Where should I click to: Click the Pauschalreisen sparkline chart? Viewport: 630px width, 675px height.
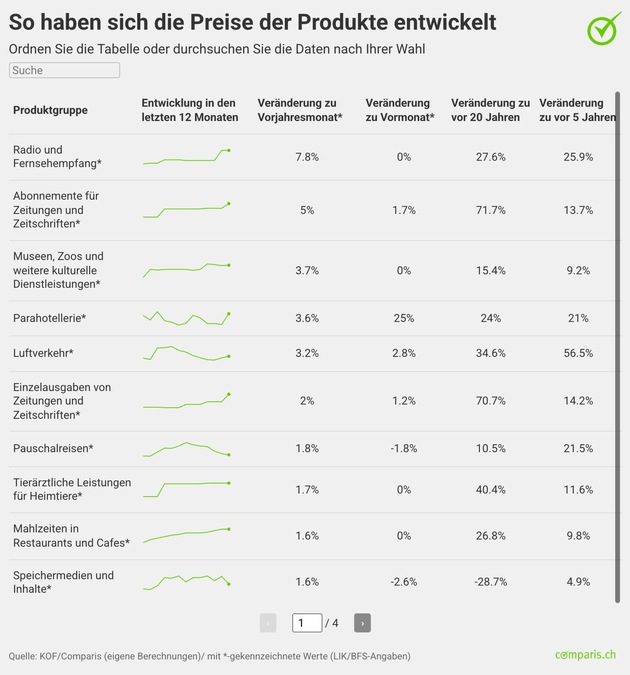(187, 449)
